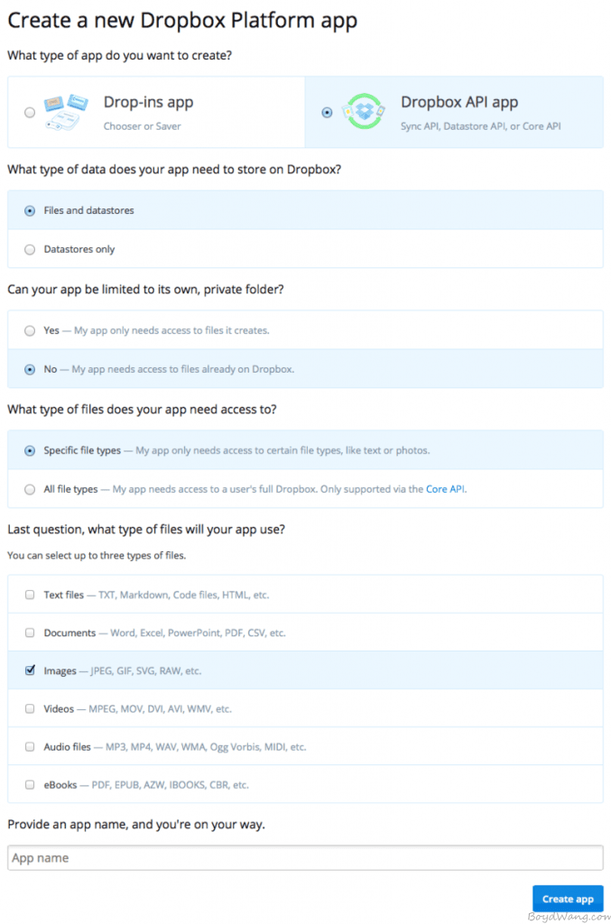611x924 pixels.
Task: Uncheck the Images checkbox
Action: (30, 671)
